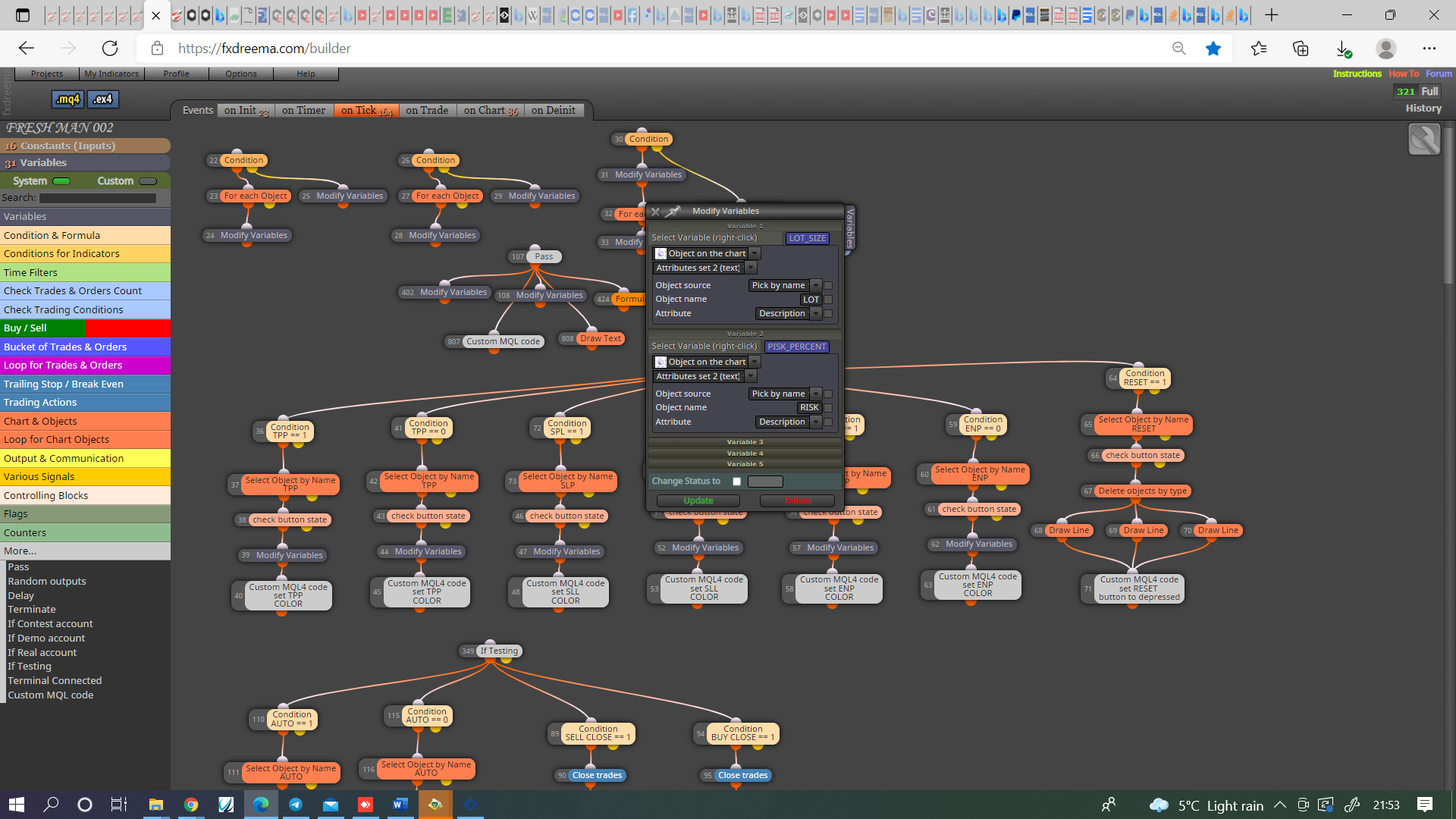Select the LOT_SIZE variable chip
1456x819 pixels.
point(807,238)
